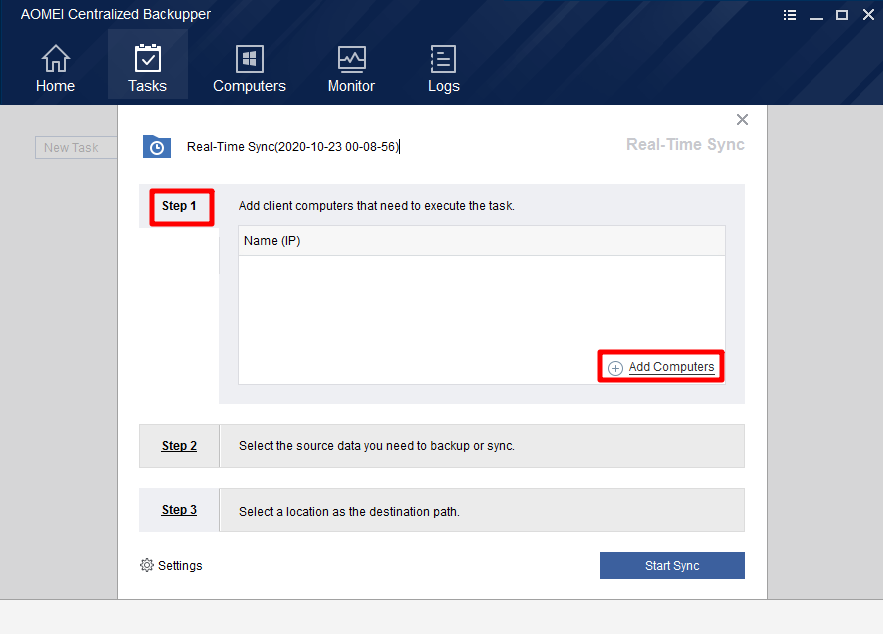Close the Real-Time Sync dialog
883x634 pixels.
(742, 119)
